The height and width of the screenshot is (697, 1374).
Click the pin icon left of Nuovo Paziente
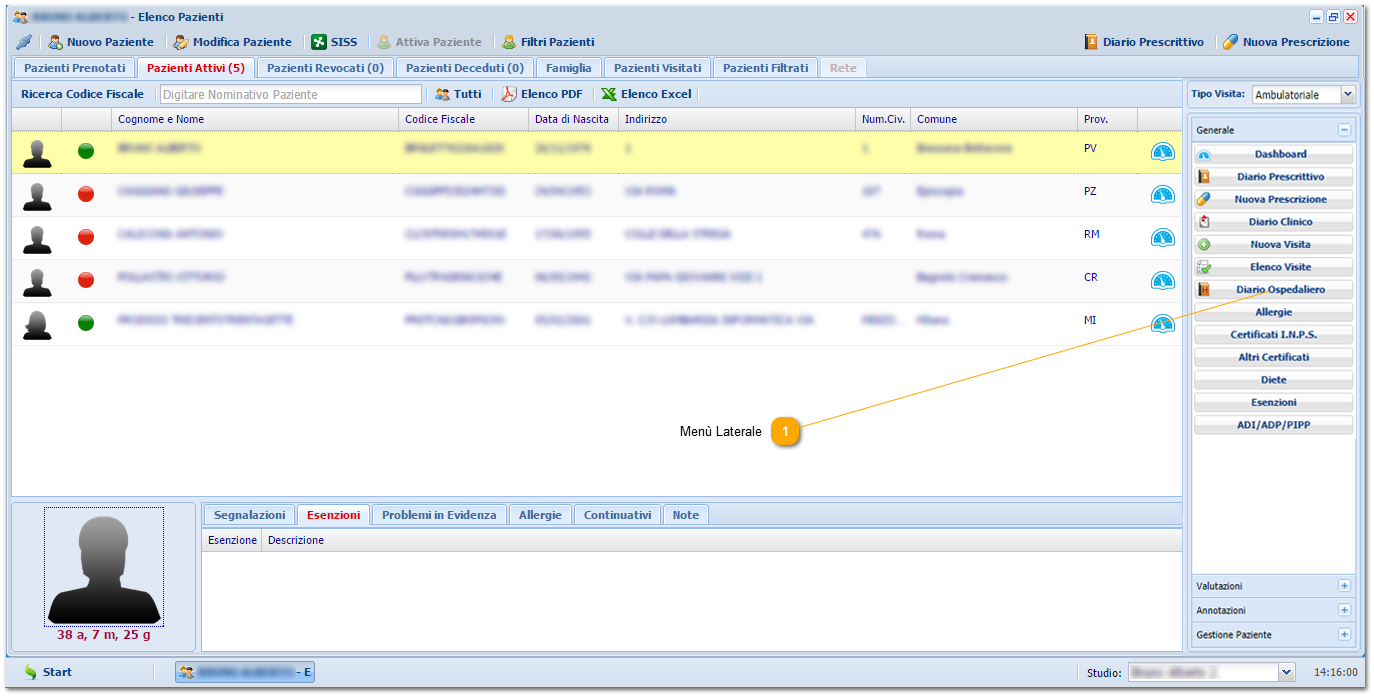[24, 42]
